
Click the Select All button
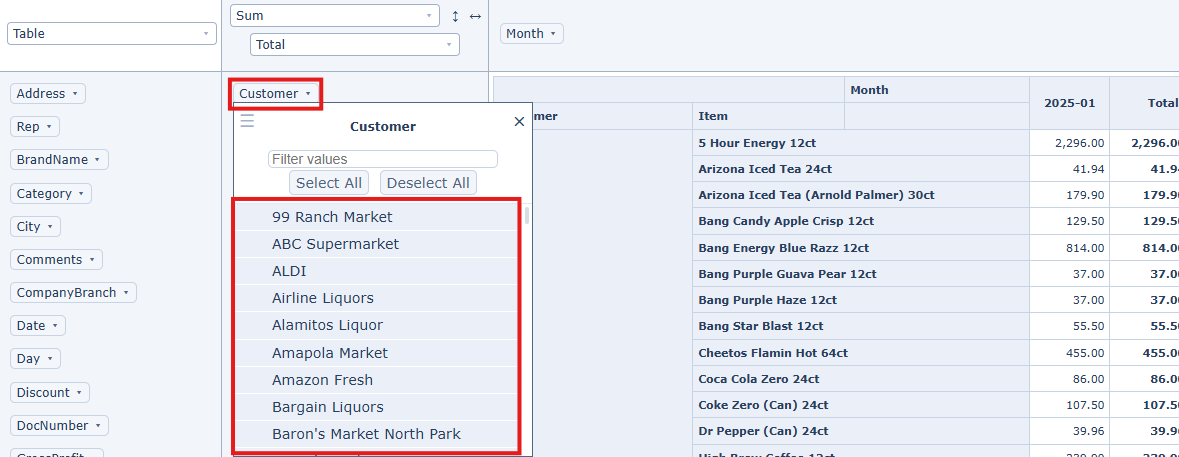click(329, 183)
